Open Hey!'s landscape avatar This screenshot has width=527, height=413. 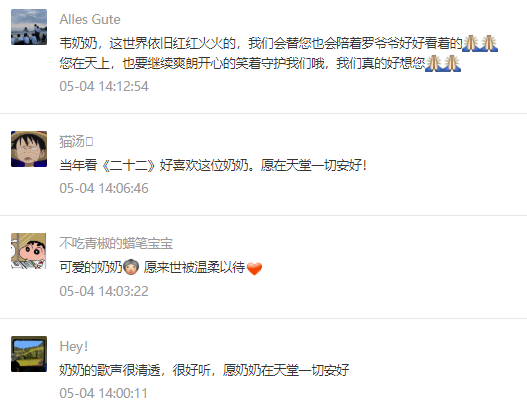coord(29,354)
